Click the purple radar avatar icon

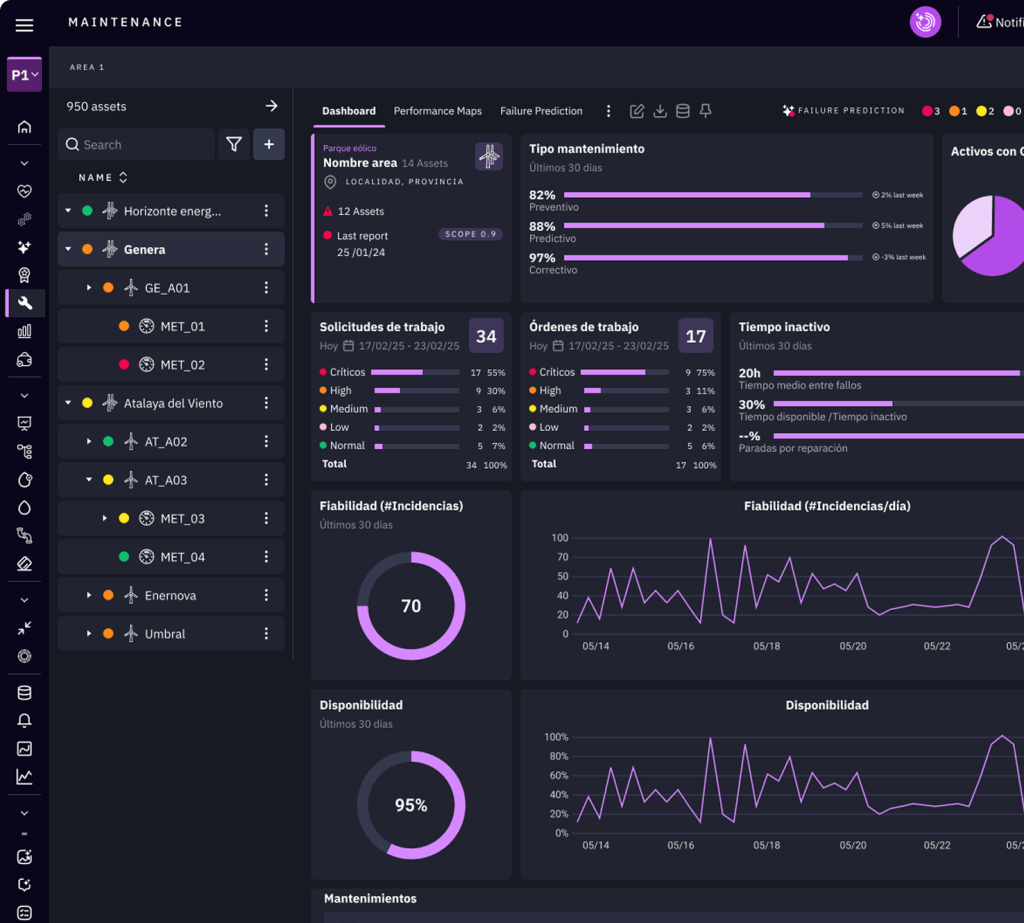pyautogui.click(x=925, y=22)
